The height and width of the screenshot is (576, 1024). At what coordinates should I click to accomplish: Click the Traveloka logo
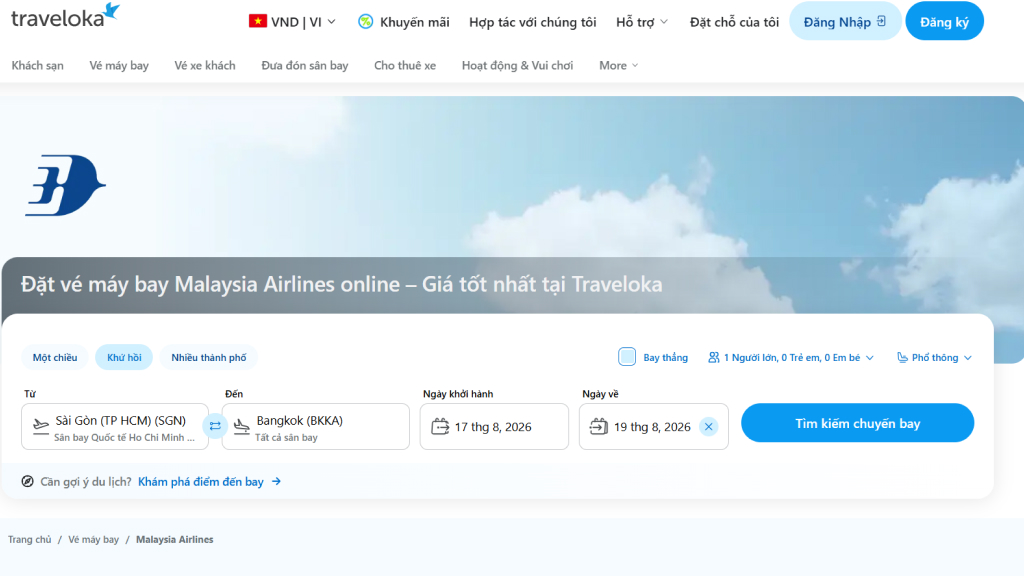pos(65,16)
